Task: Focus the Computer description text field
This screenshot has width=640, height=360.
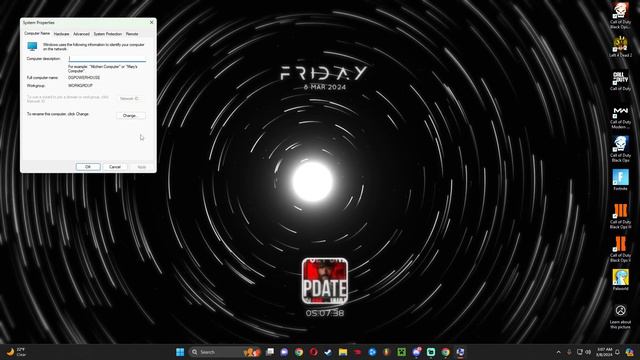Action: point(107,59)
